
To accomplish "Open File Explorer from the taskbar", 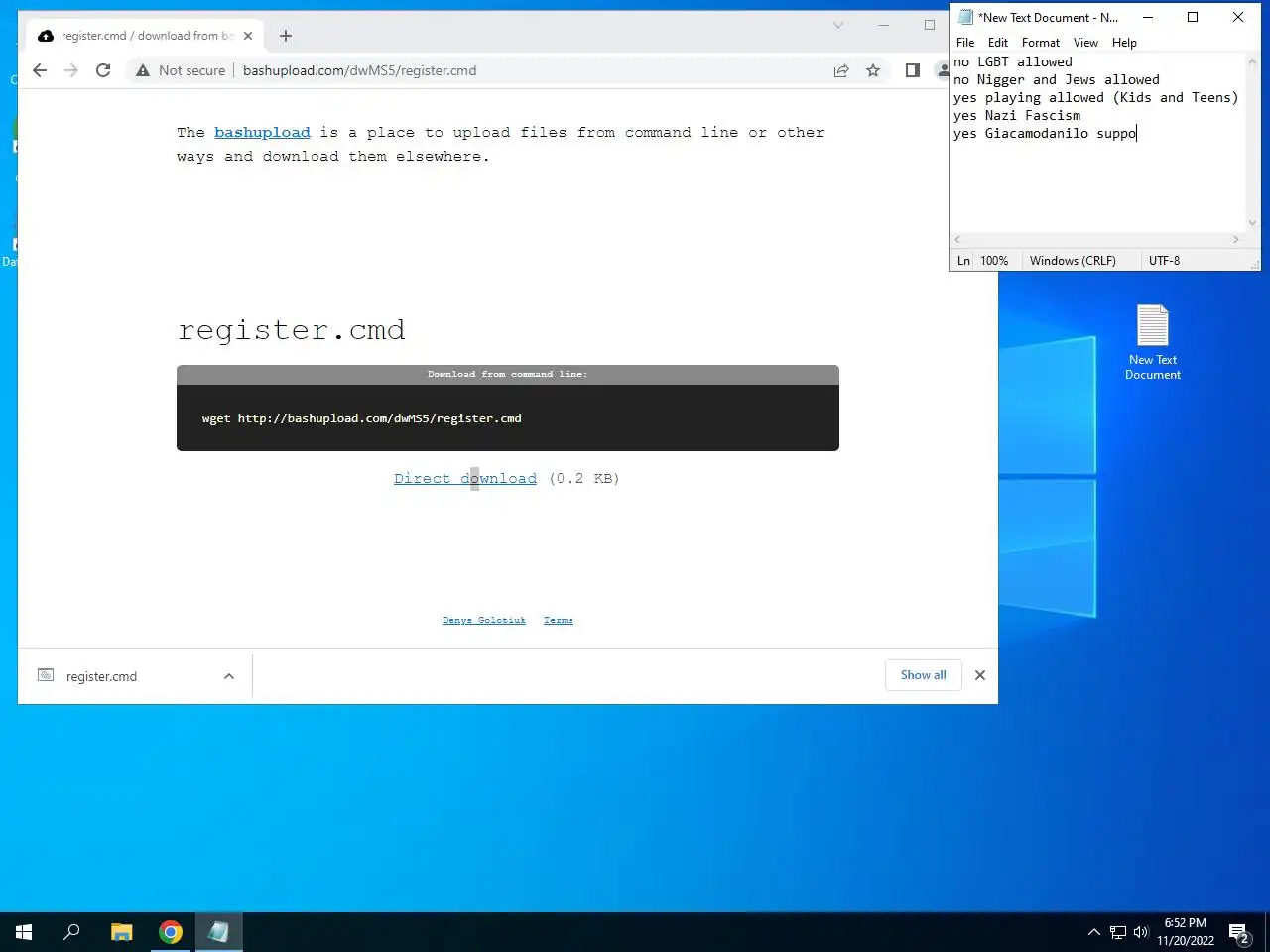I will coord(122,932).
